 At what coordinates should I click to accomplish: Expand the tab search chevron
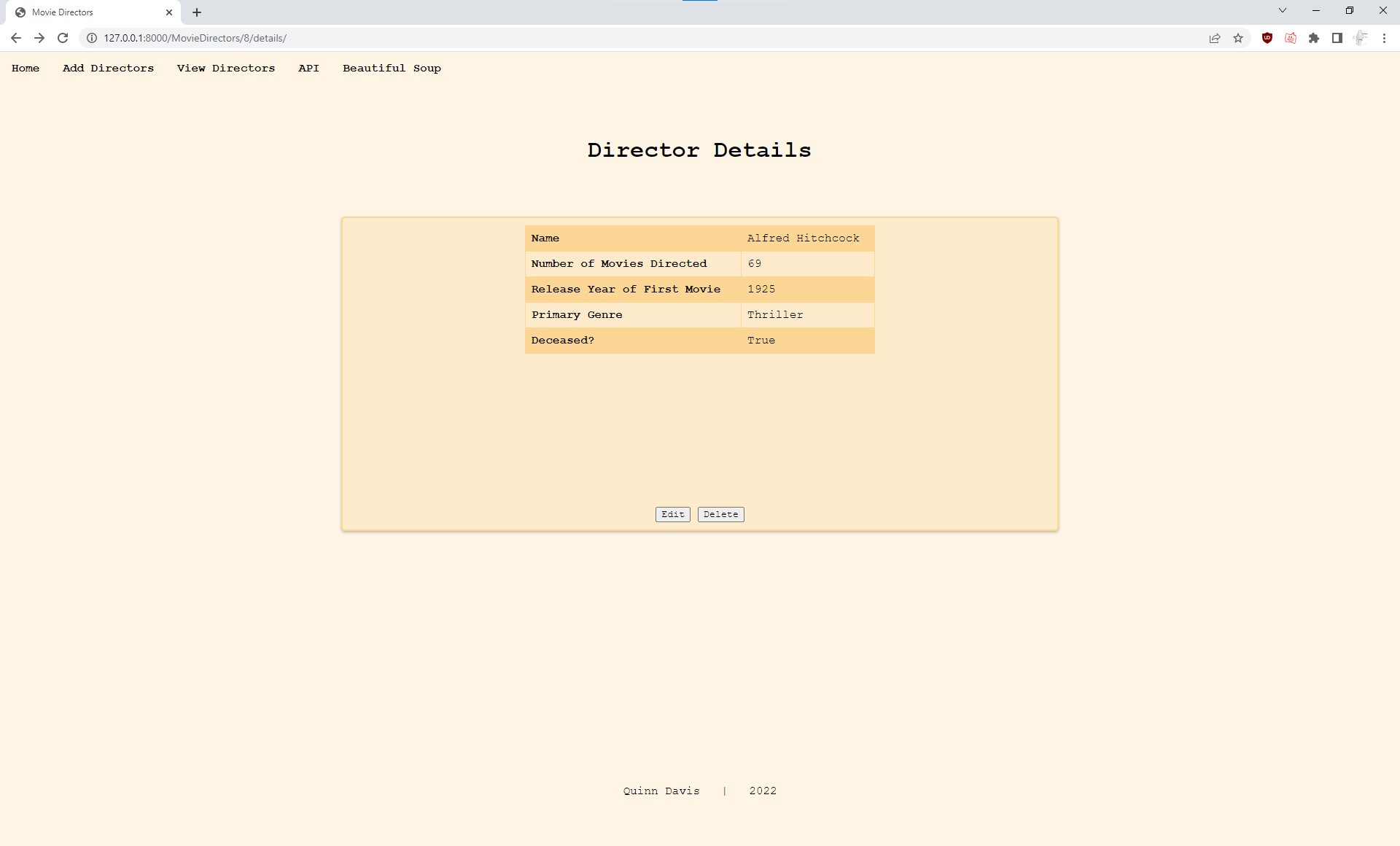coord(1283,10)
